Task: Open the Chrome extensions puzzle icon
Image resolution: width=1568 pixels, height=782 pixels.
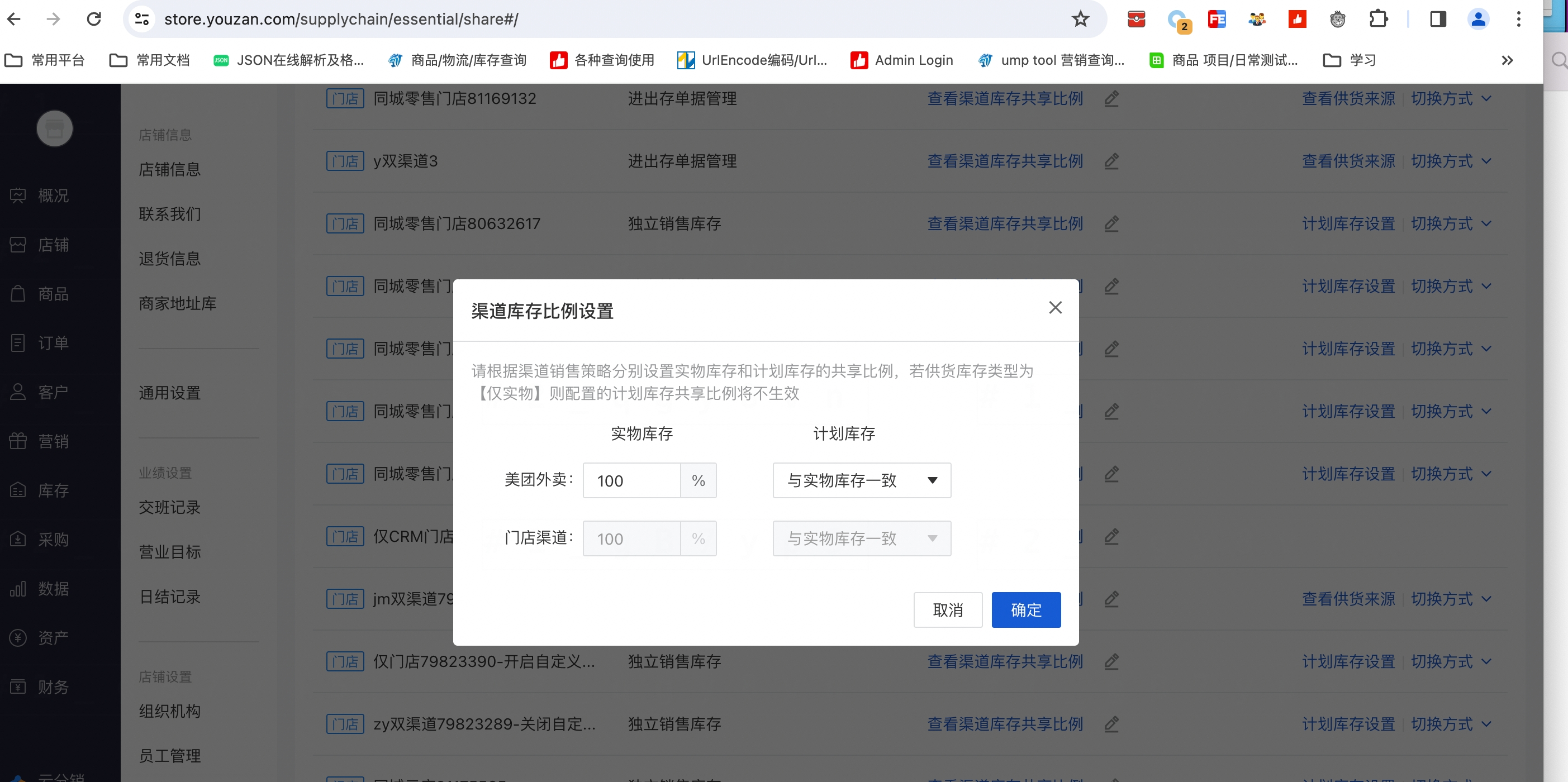Action: tap(1378, 19)
